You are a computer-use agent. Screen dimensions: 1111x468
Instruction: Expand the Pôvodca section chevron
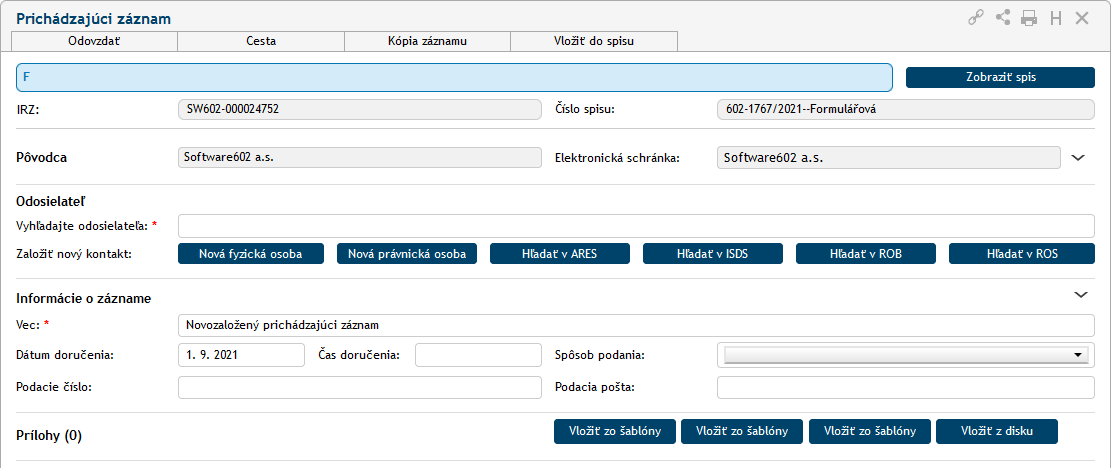click(x=1078, y=157)
